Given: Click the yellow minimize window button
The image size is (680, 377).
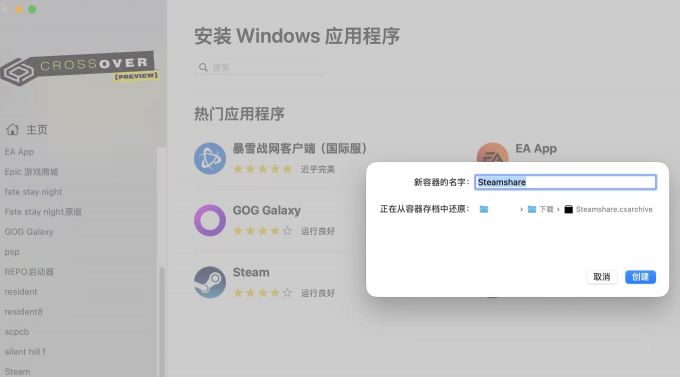Looking at the screenshot, I should tap(19, 9).
